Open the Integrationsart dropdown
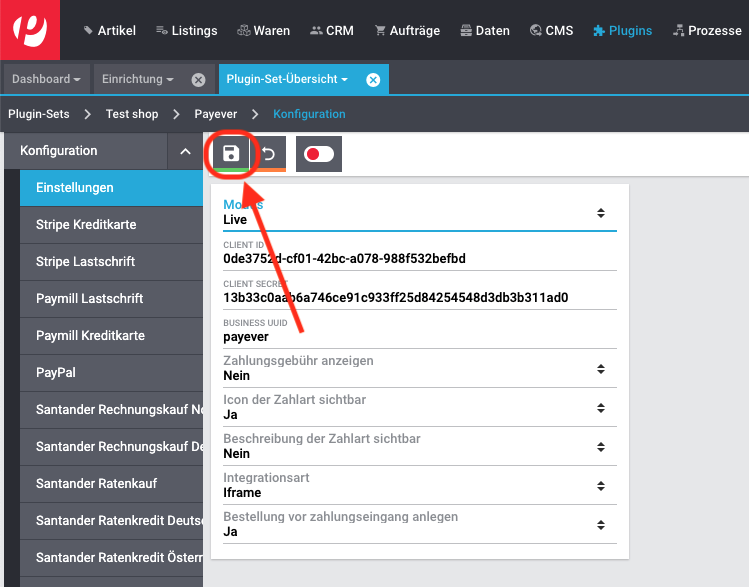This screenshot has width=749, height=587. [x=420, y=486]
